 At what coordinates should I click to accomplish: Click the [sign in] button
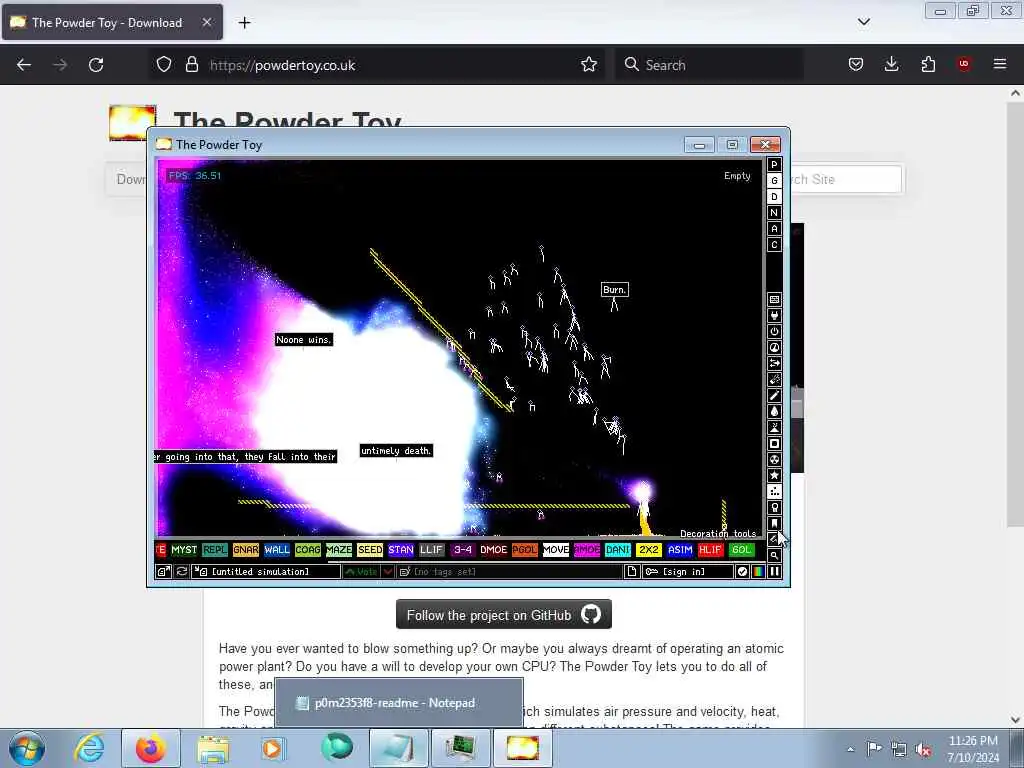(x=688, y=571)
